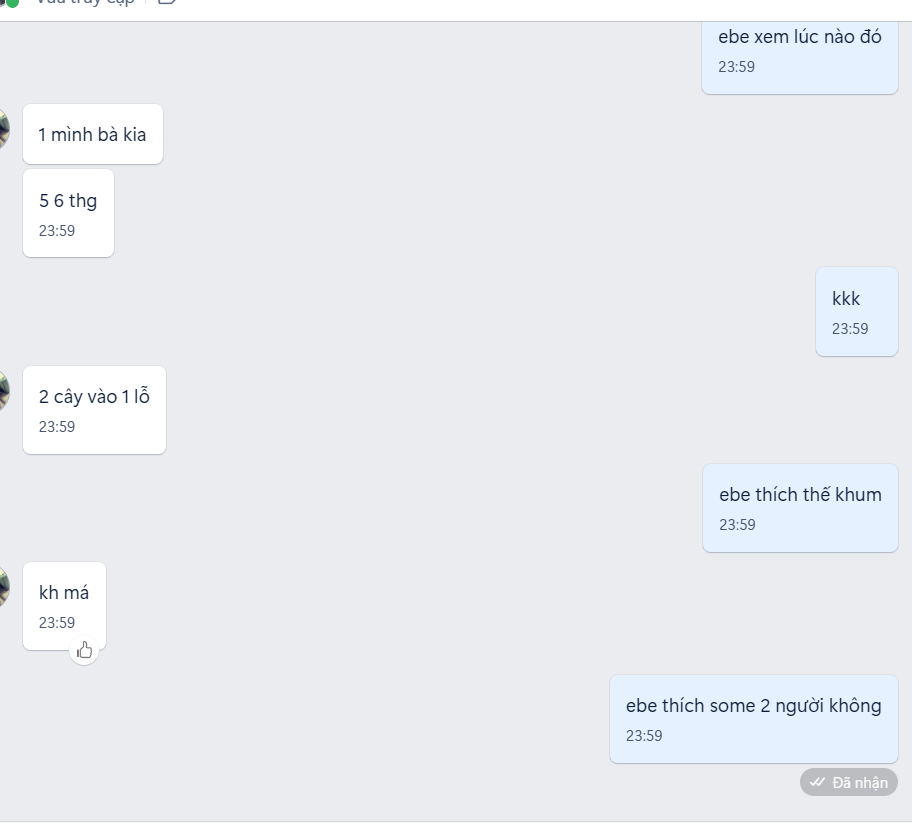The width and height of the screenshot is (912, 826).
Task: Click the 23:59 timestamp under "kkk"
Action: pos(850,329)
